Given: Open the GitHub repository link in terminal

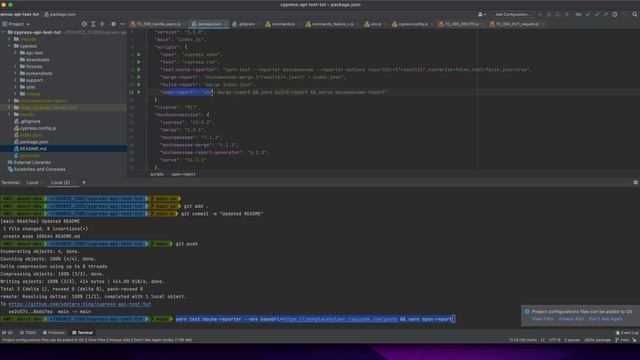Looking at the screenshot, I should coord(80,304).
